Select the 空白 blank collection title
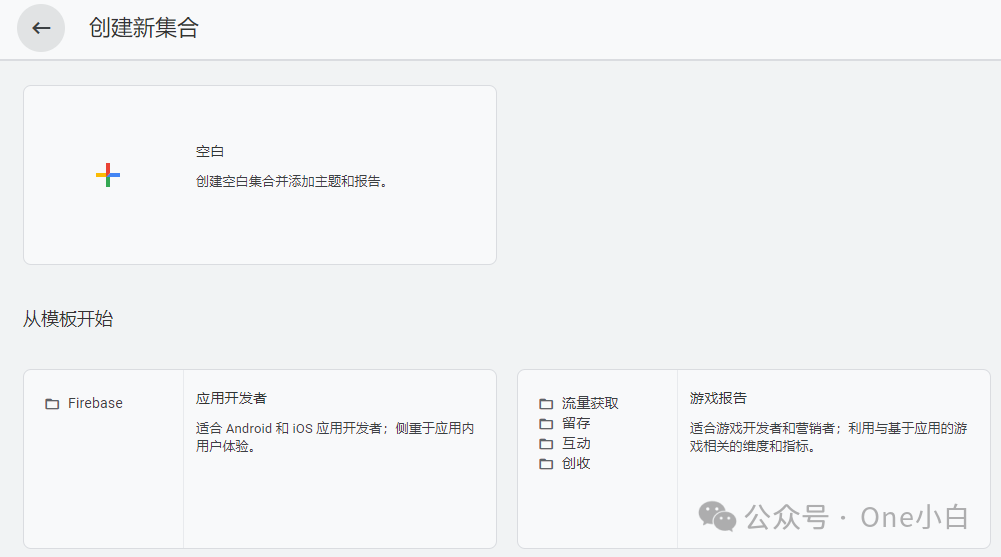The width and height of the screenshot is (1001, 557). (209, 151)
